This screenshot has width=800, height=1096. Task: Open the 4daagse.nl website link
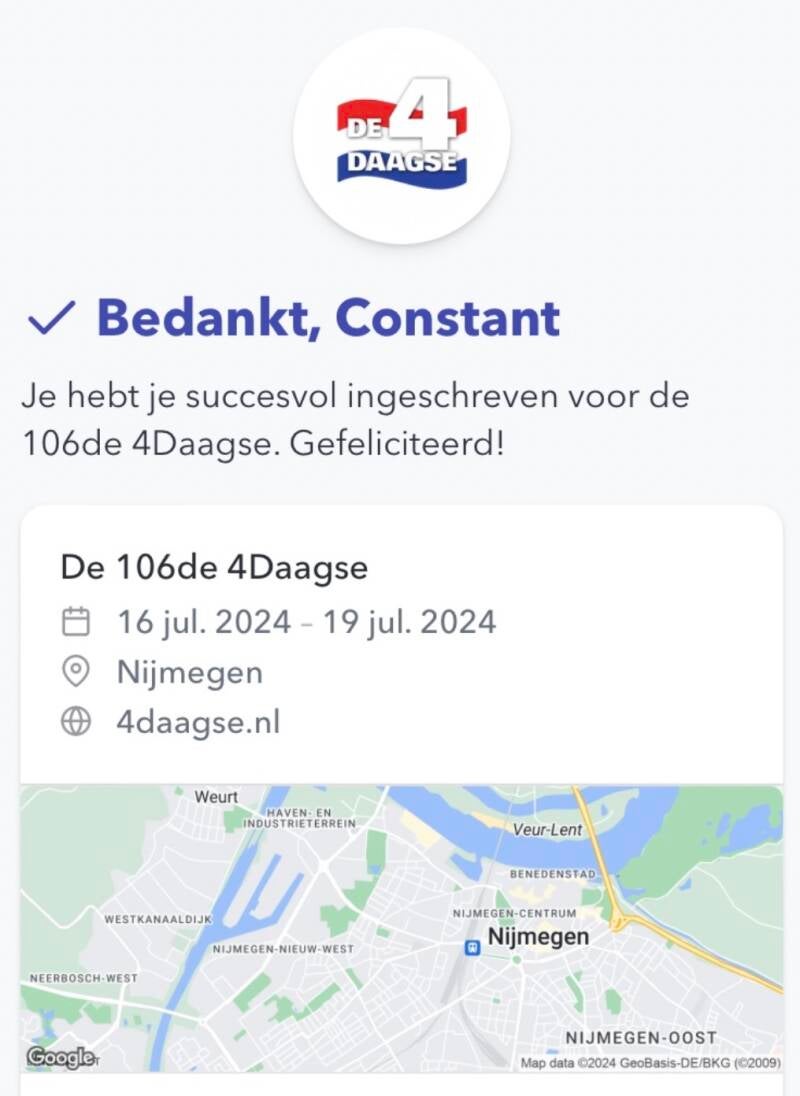coord(198,721)
